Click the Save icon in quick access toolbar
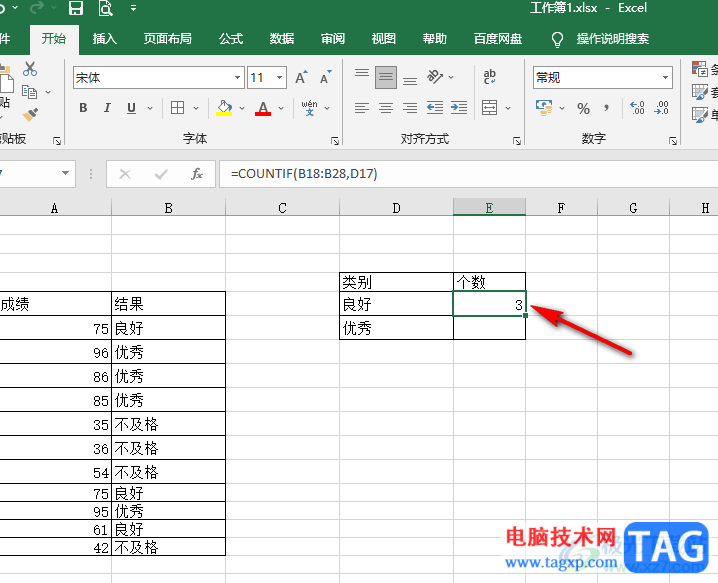 [76, 8]
